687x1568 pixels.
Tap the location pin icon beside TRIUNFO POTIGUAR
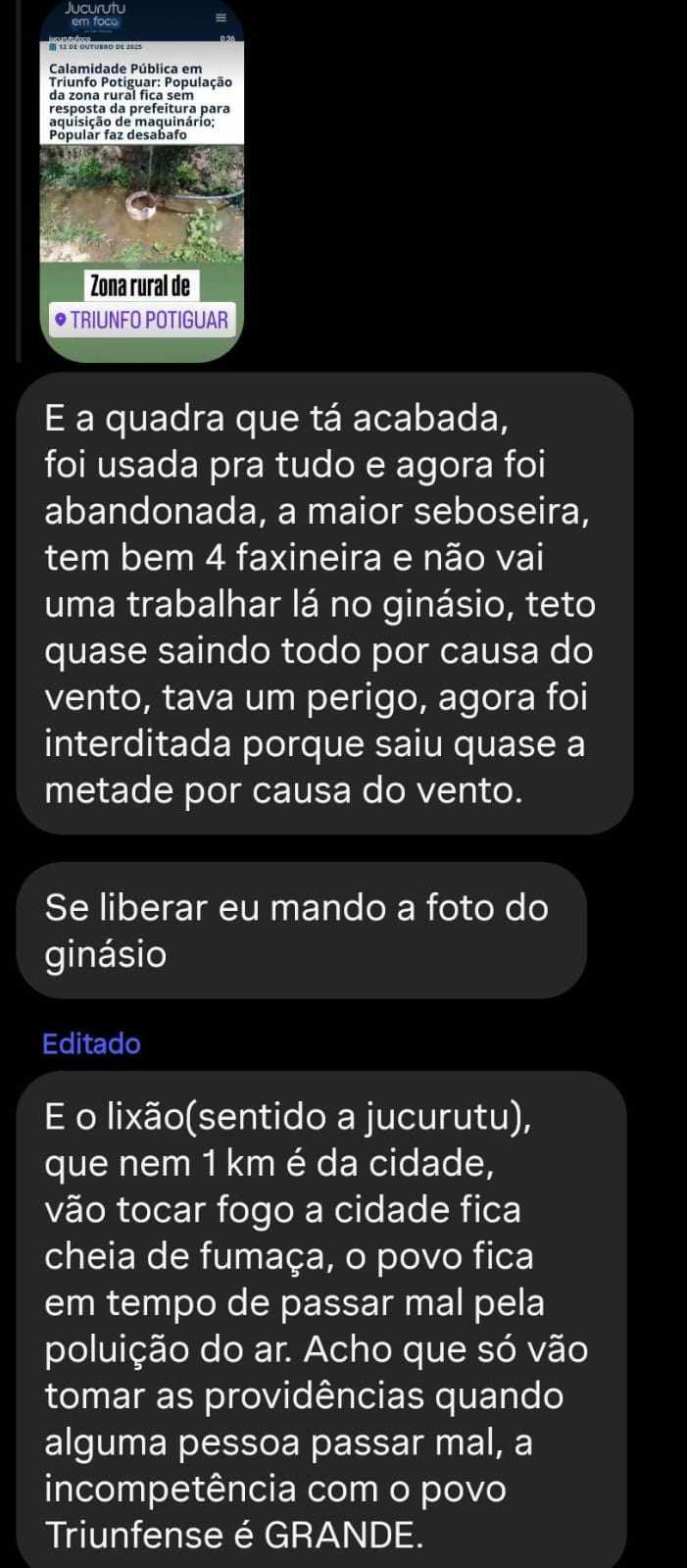click(62, 320)
